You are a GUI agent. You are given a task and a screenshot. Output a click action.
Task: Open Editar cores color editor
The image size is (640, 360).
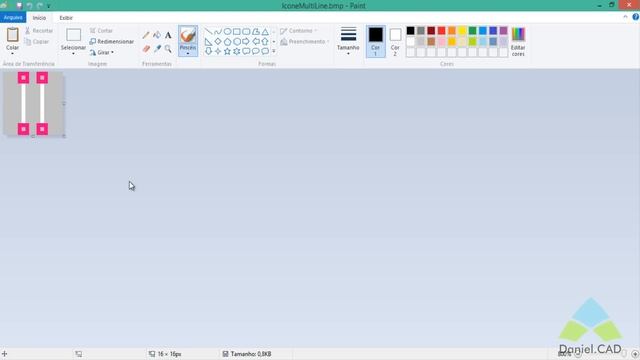[x=518, y=42]
